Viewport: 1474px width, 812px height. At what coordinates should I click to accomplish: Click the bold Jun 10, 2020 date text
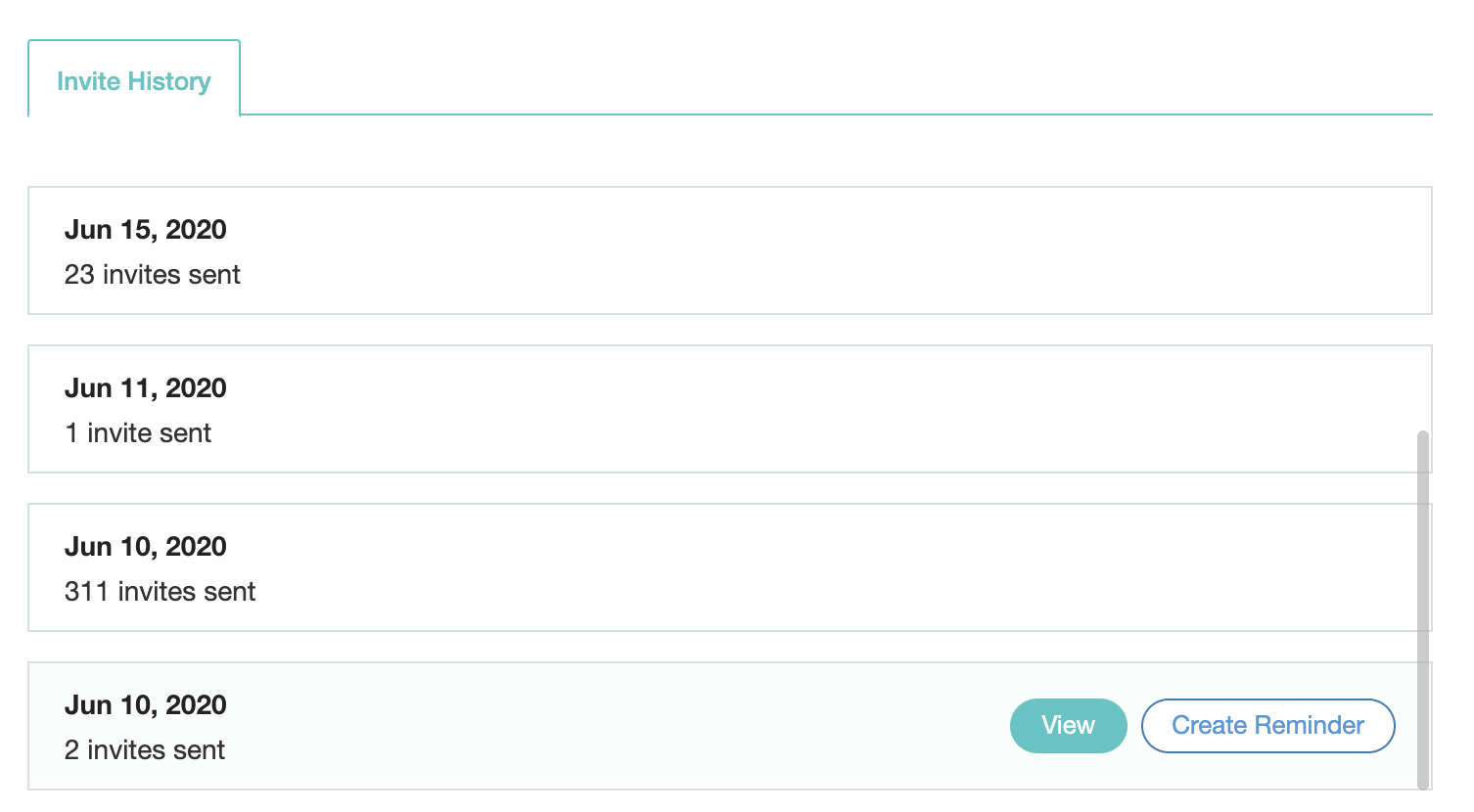pos(145,546)
